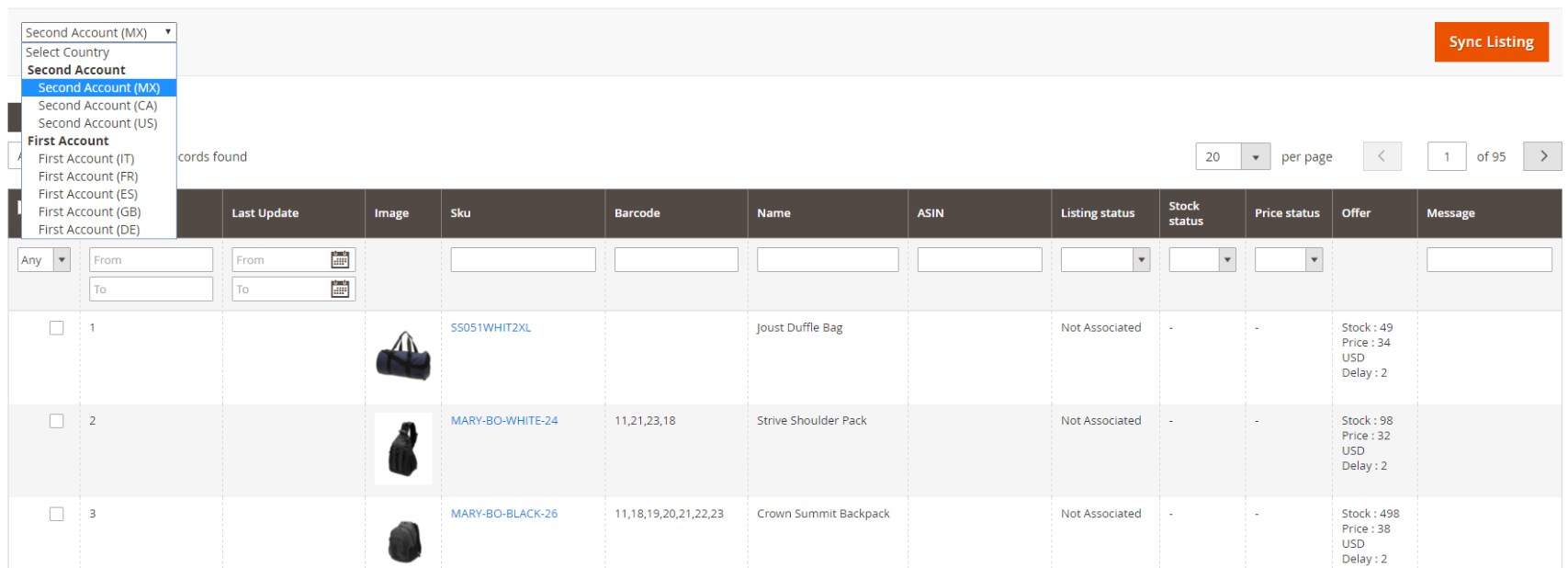This screenshot has height=568, width=1568.
Task: Open the MARY-BO-BLACK-26 sku link
Action: [503, 514]
